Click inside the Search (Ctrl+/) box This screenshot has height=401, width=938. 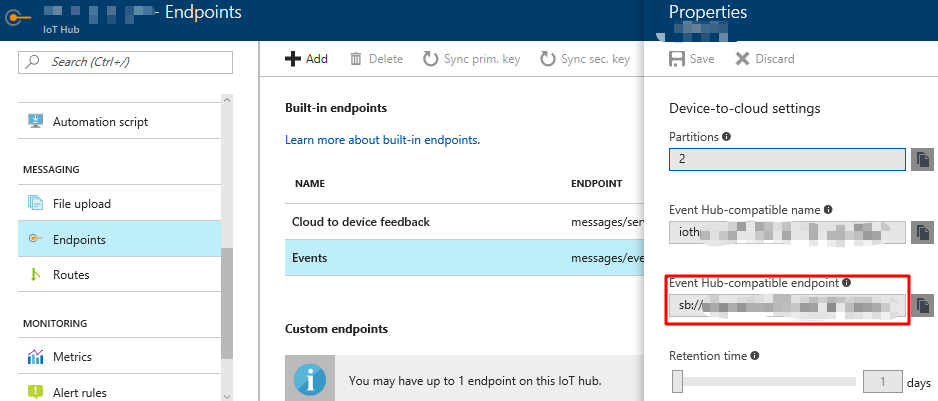[x=126, y=62]
